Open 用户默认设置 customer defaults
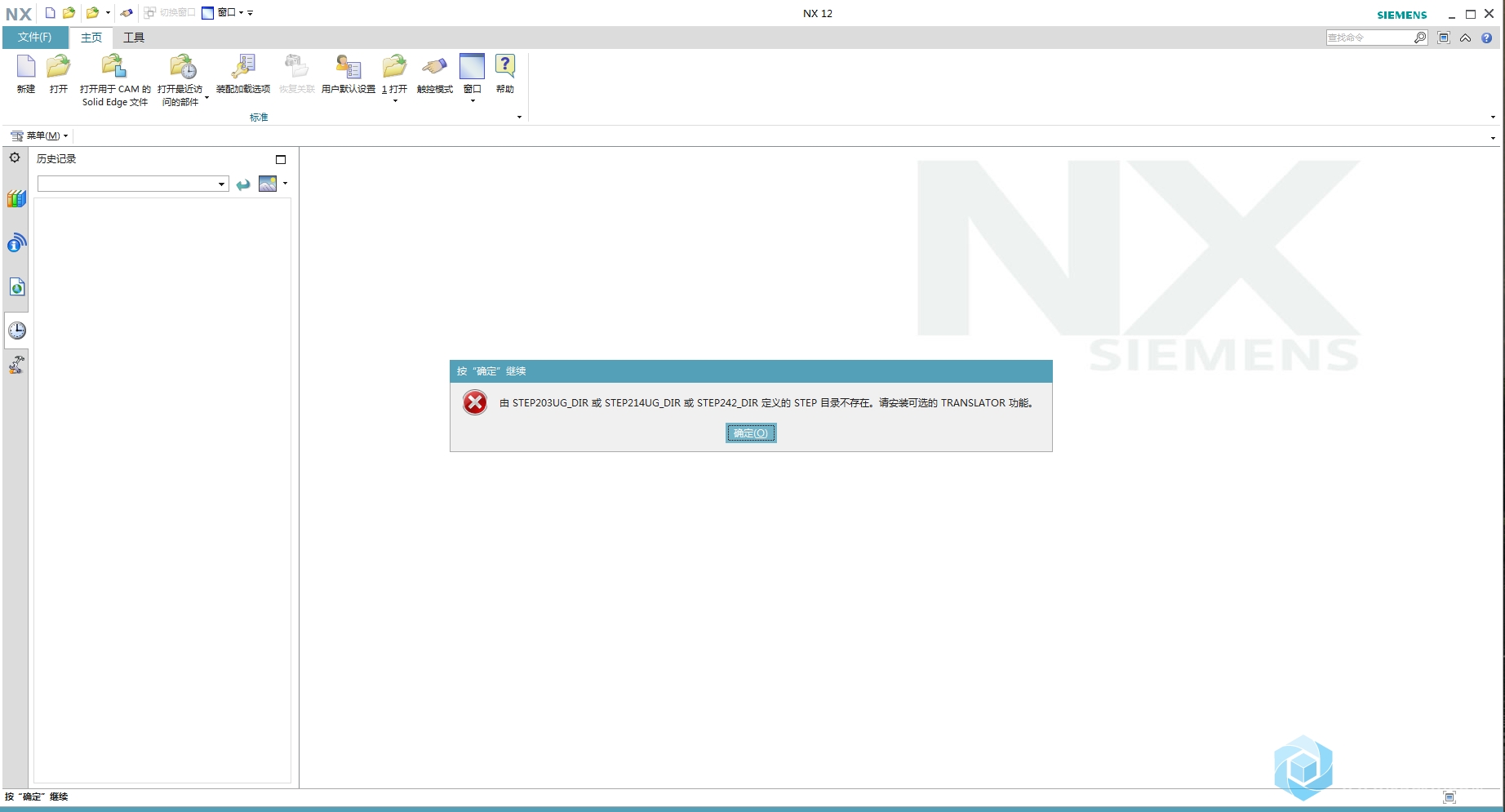Viewport: 1505px width, 812px height. [349, 74]
